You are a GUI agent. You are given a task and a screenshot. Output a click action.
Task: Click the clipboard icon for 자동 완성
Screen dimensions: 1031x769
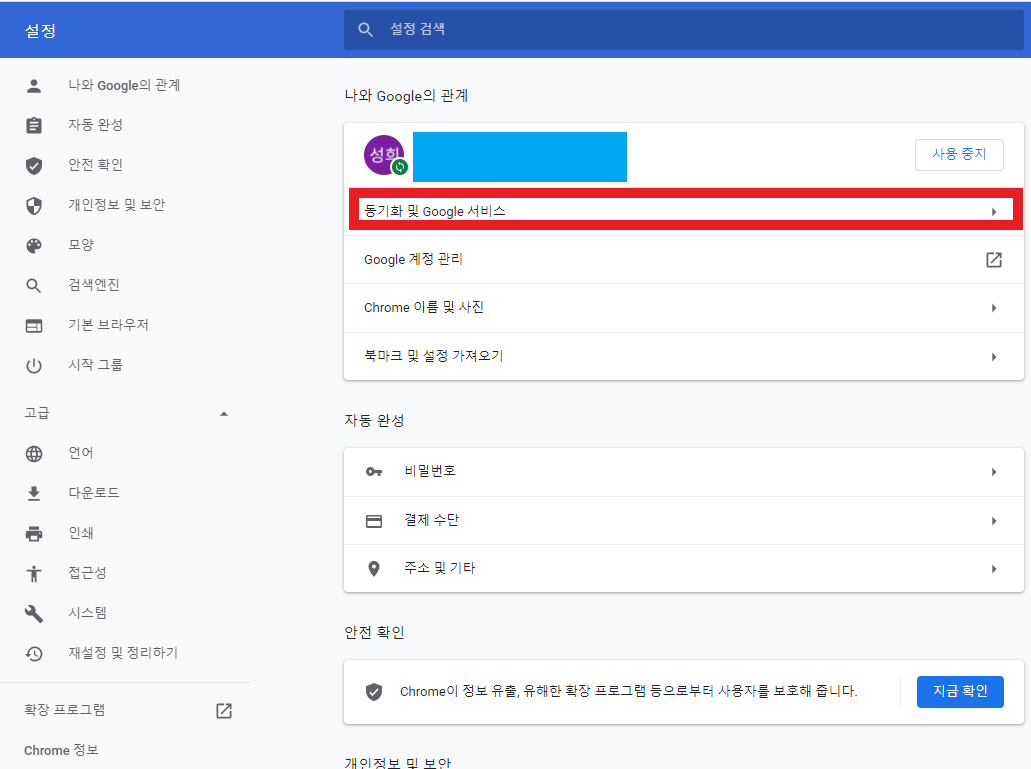point(34,126)
